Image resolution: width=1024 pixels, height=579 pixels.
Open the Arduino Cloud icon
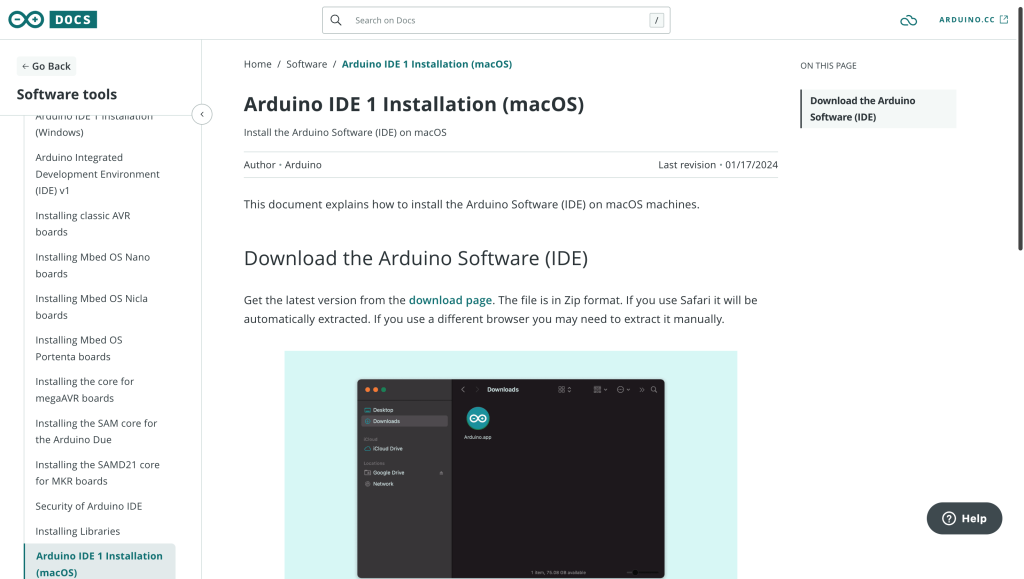pos(908,20)
